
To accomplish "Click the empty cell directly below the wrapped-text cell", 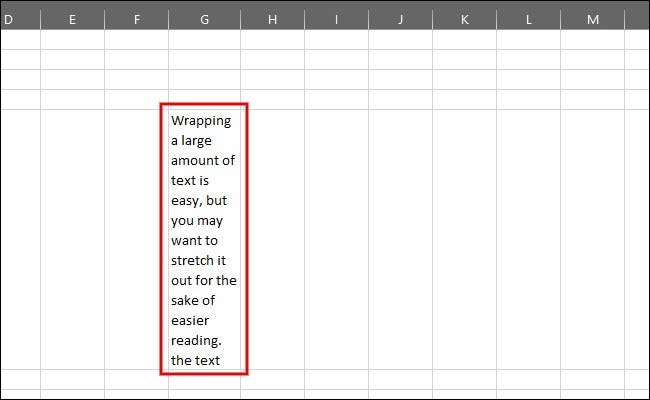I will coord(204,380).
